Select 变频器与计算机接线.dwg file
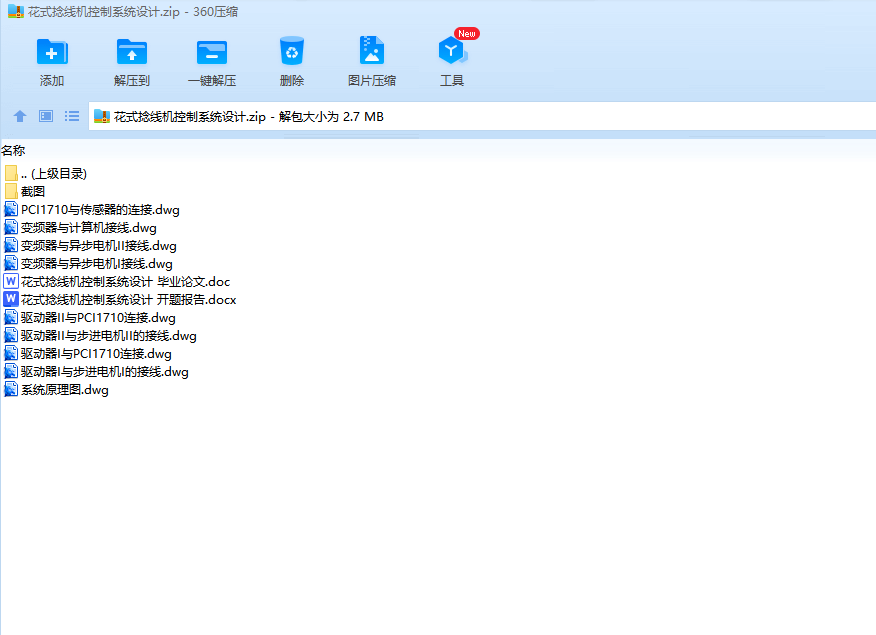876x635 pixels. 80,227
